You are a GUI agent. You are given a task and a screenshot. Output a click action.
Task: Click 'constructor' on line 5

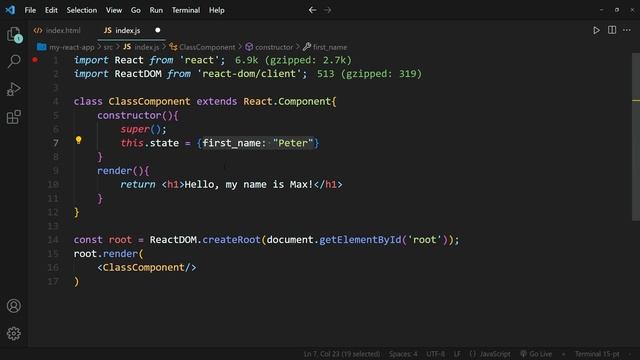coord(129,116)
